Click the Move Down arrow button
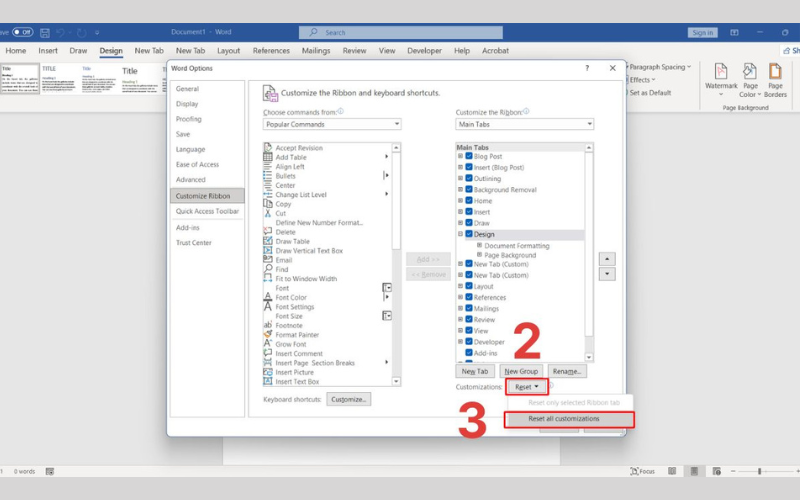 coord(607,275)
